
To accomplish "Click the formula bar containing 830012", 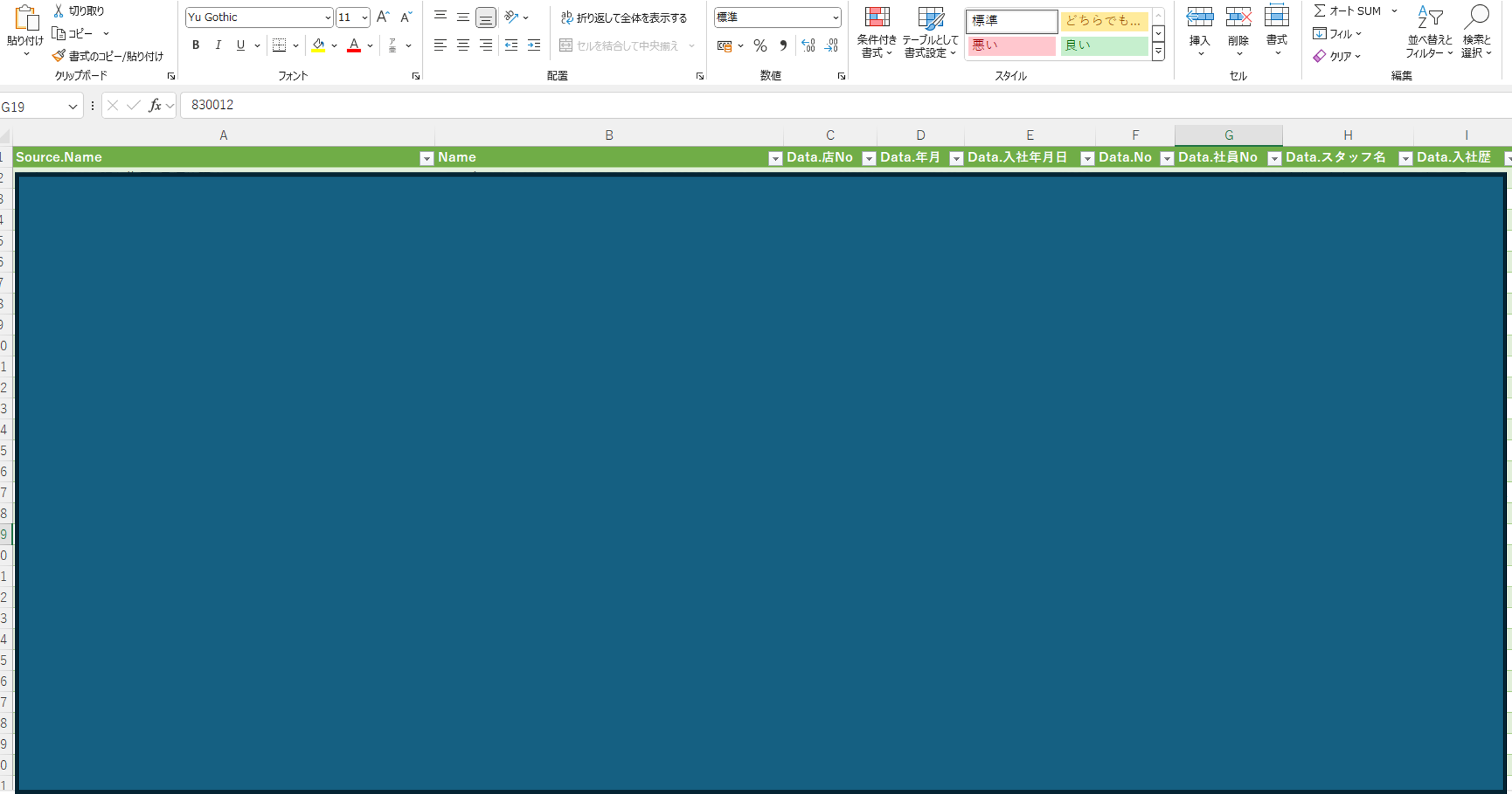I will (846, 105).
